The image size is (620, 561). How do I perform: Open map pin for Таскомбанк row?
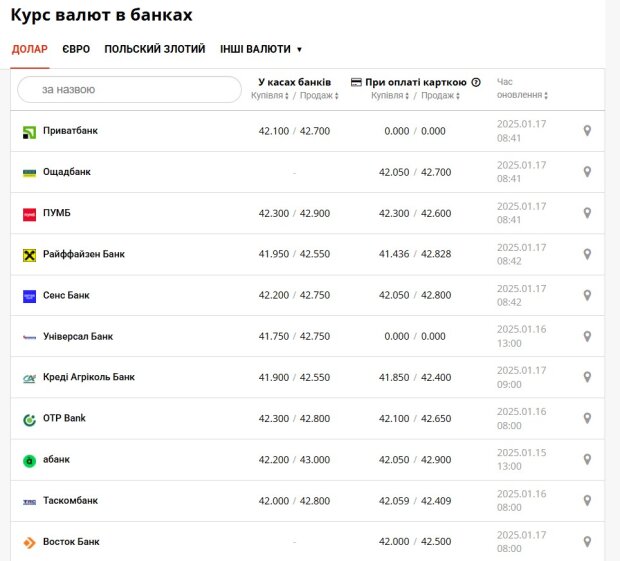(x=587, y=501)
